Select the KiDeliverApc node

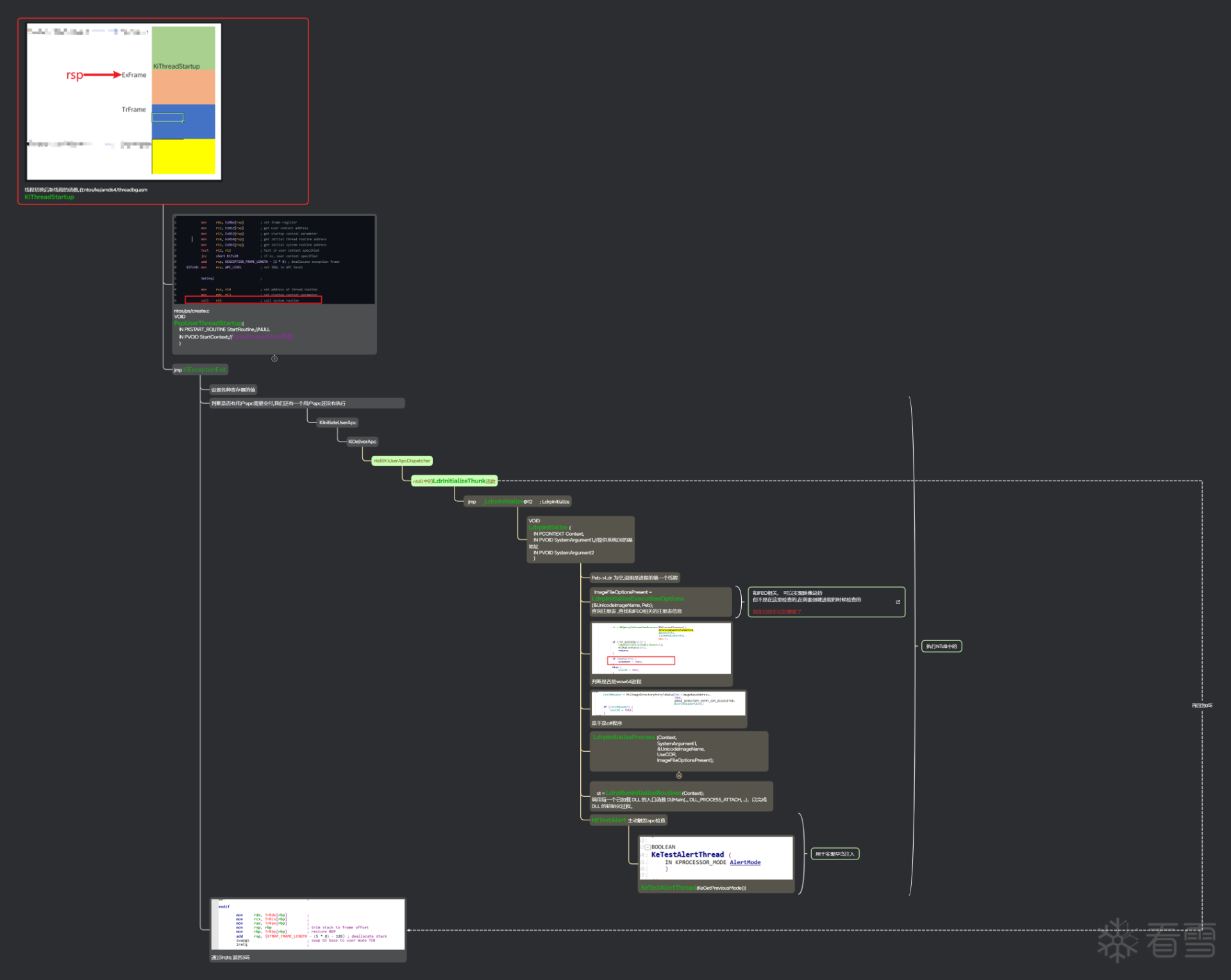[362, 442]
